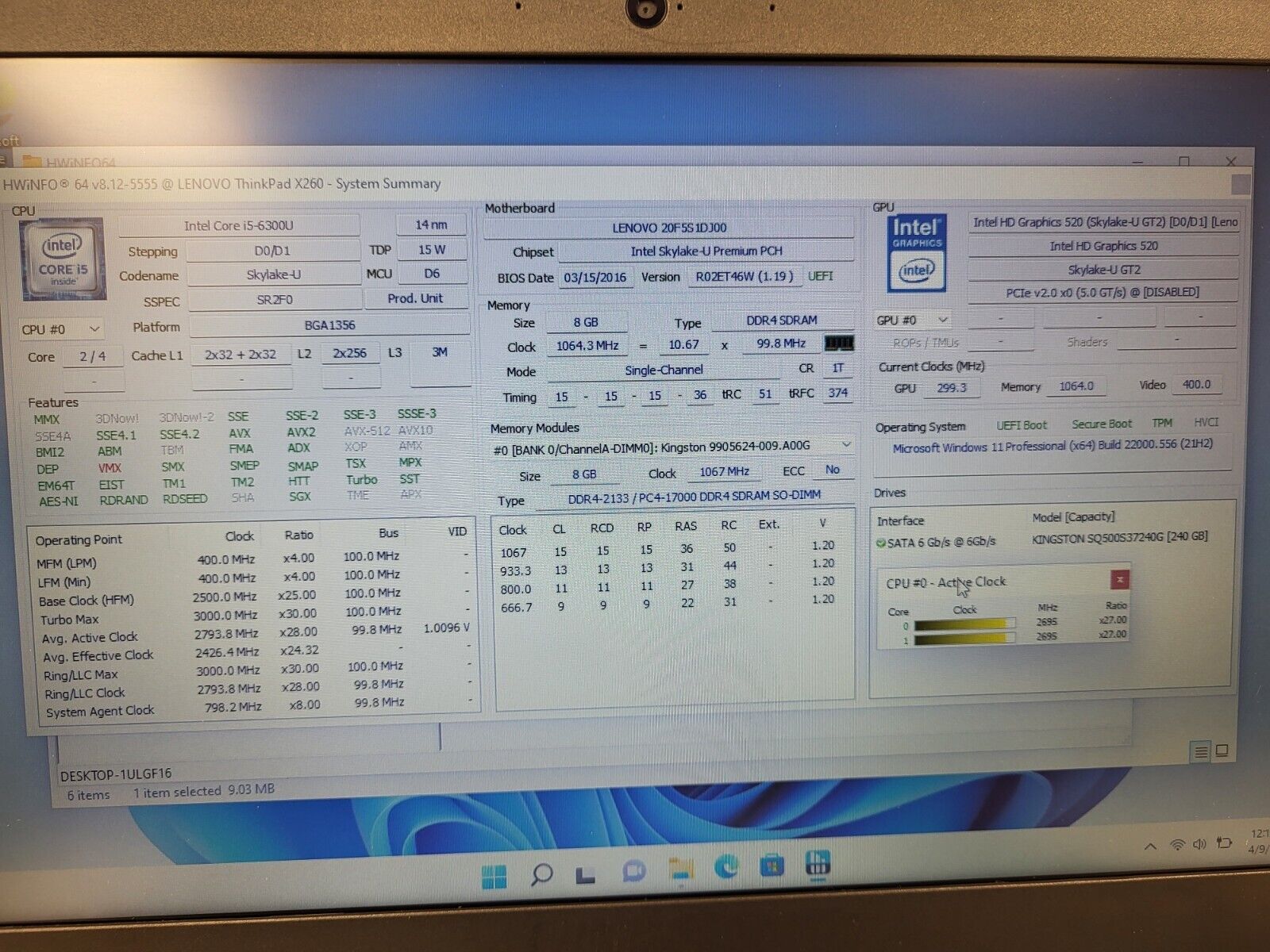Click the UEFI label next to BIOS version
Screen dimensions: 1270x952
(820, 276)
